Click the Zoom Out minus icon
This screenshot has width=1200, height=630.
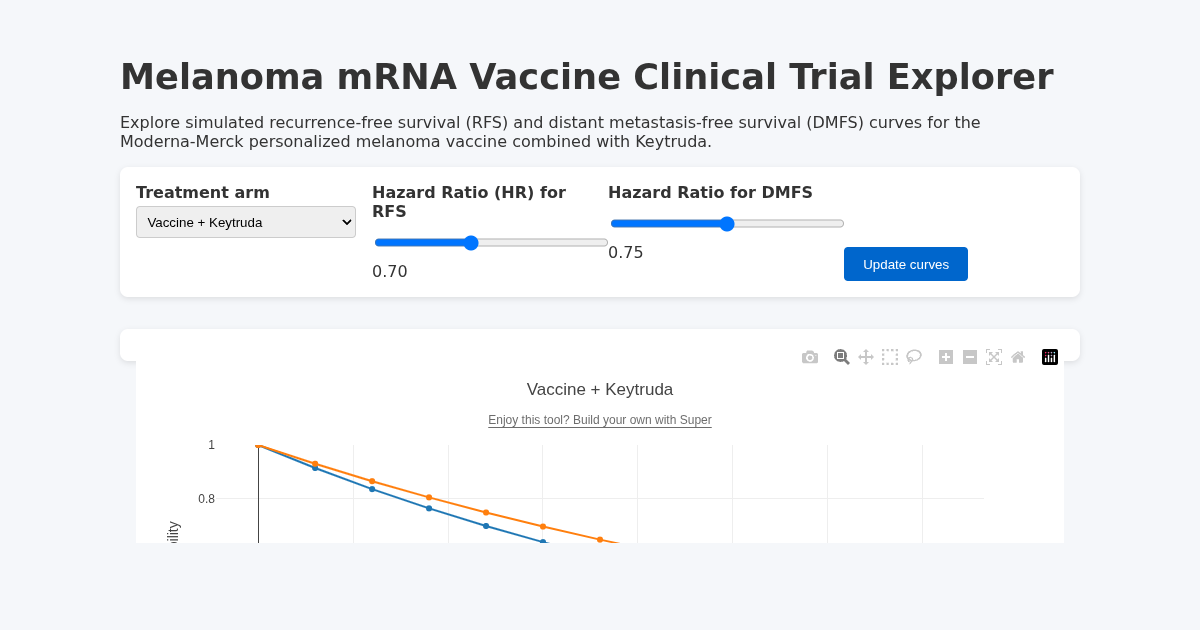(970, 357)
